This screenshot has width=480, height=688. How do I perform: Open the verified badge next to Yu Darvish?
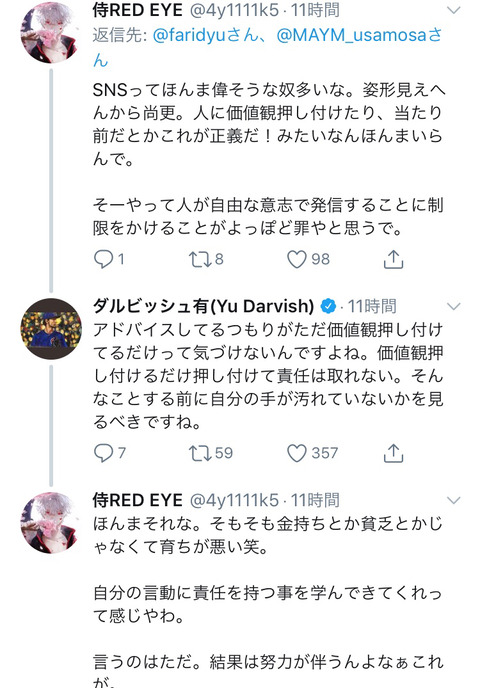pos(328,306)
